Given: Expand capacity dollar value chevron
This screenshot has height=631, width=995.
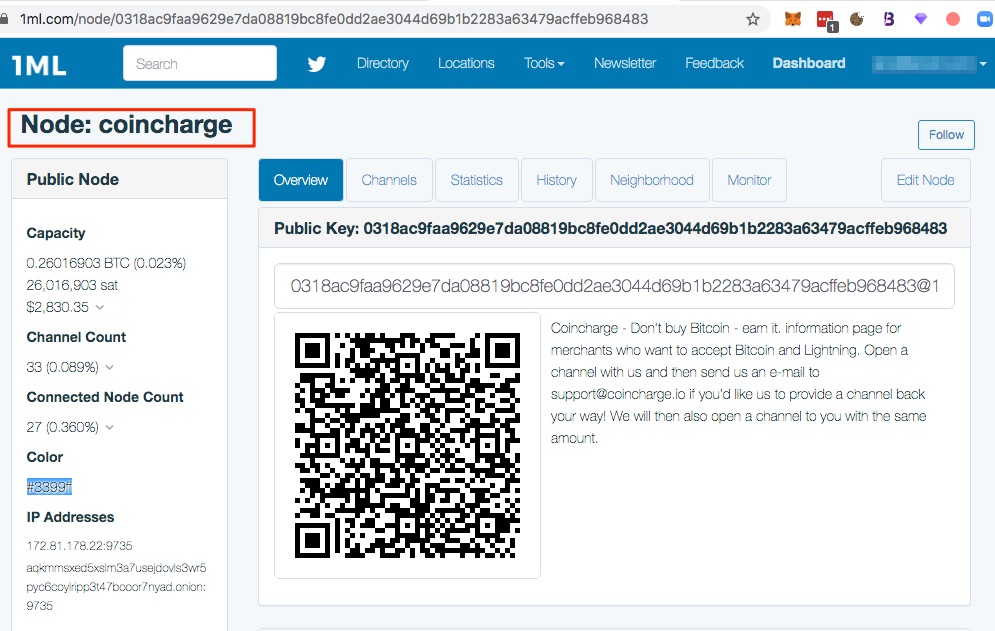Looking at the screenshot, I should (100, 307).
